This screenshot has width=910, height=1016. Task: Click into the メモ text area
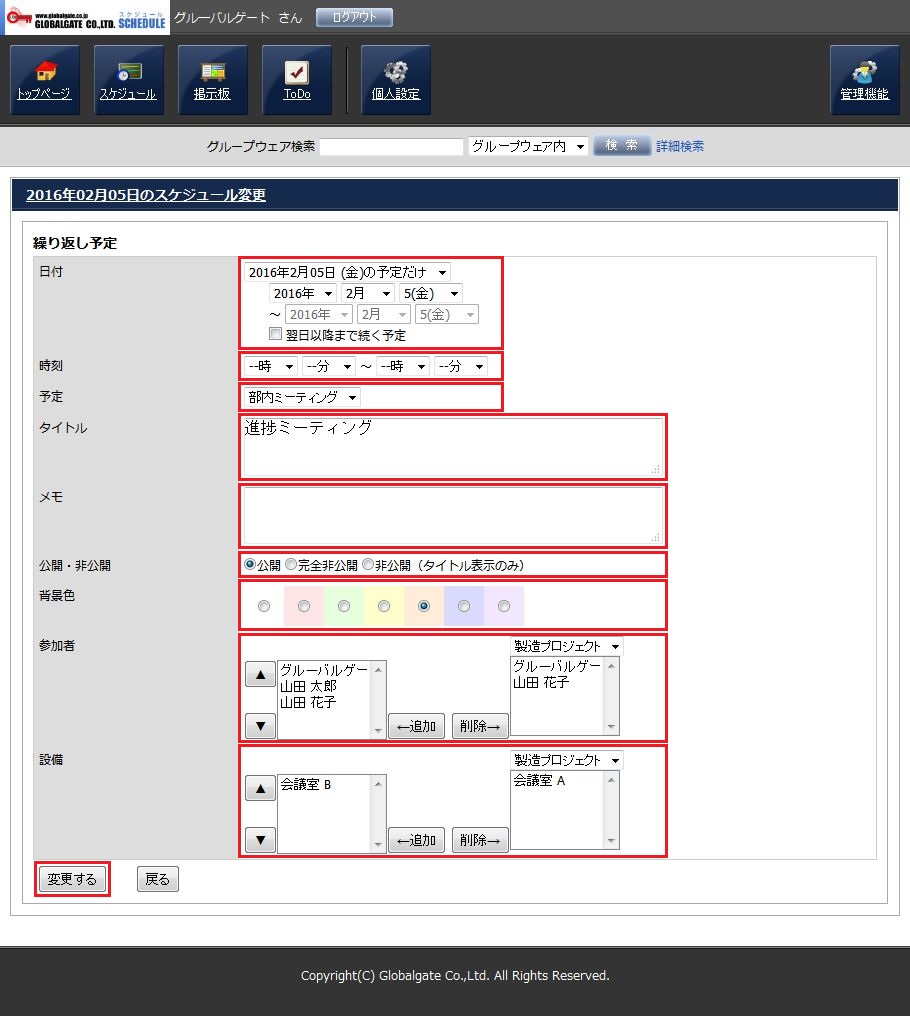(452, 514)
